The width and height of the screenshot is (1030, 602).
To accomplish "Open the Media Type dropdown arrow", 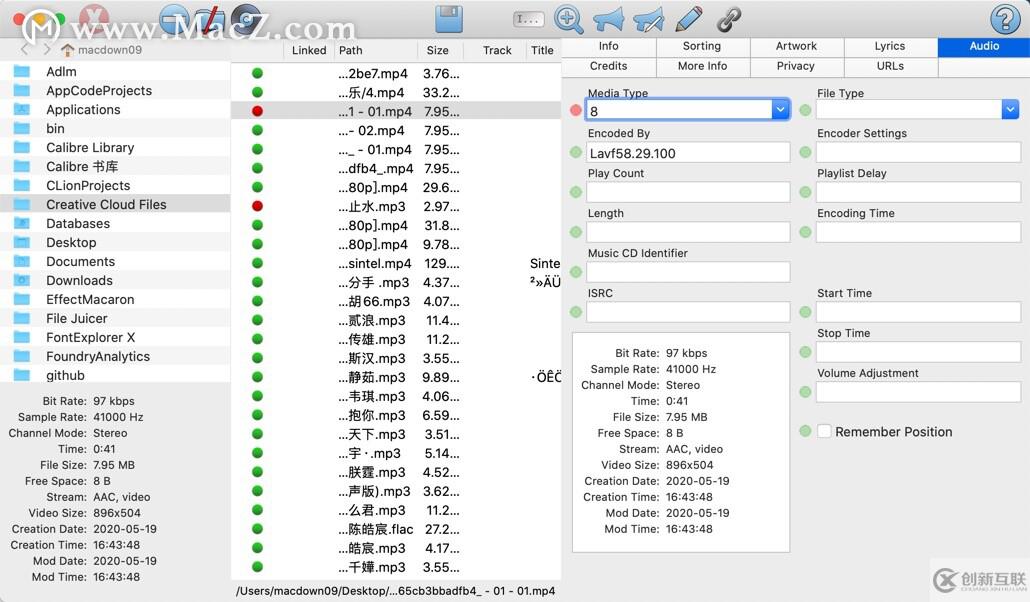I will tap(780, 110).
